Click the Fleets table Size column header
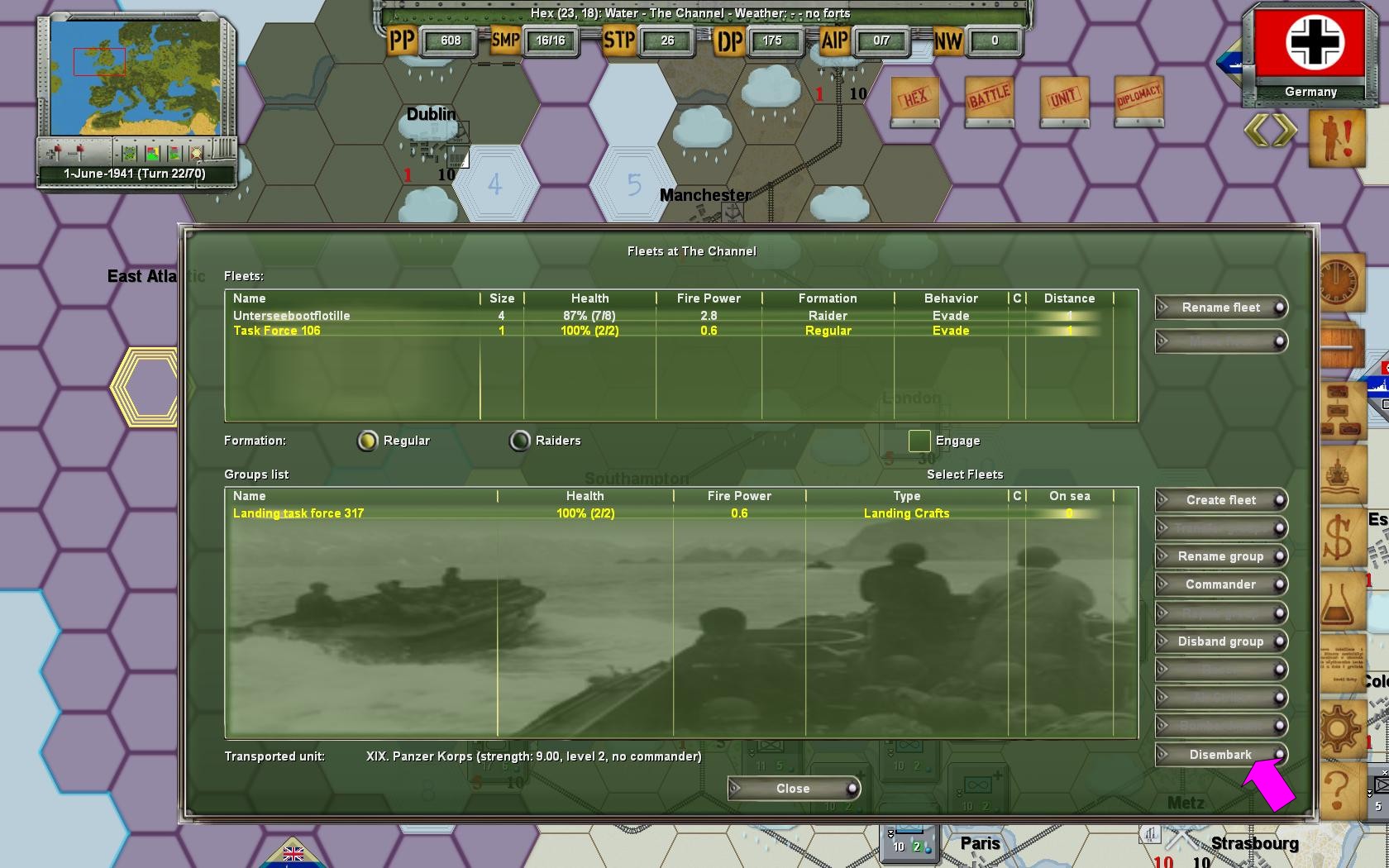Screen dimensions: 1389x868 (502, 298)
